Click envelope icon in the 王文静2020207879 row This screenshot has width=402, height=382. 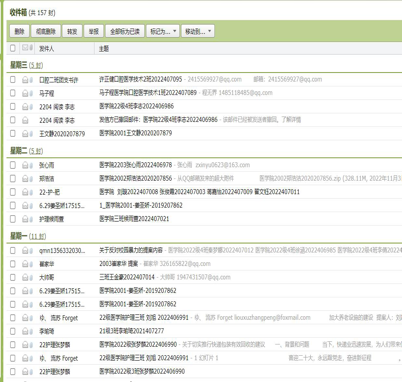25,134
